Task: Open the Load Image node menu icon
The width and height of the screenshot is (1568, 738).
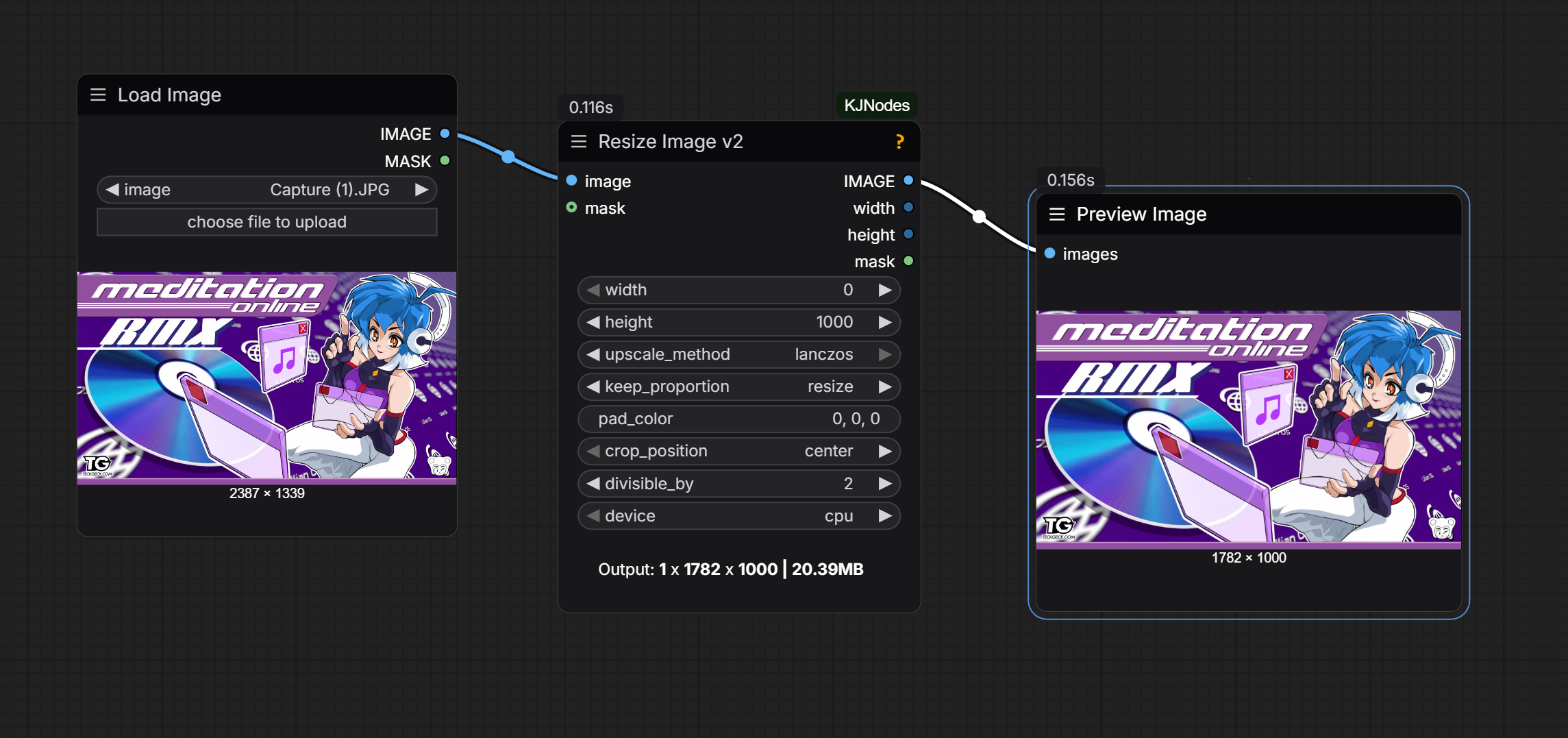Action: [98, 95]
